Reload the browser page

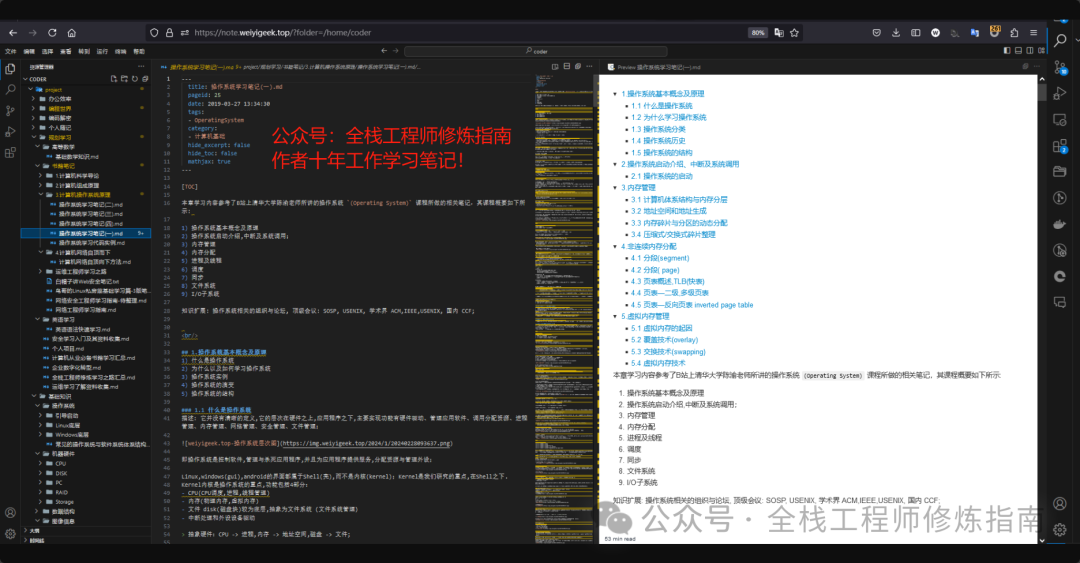[52, 32]
